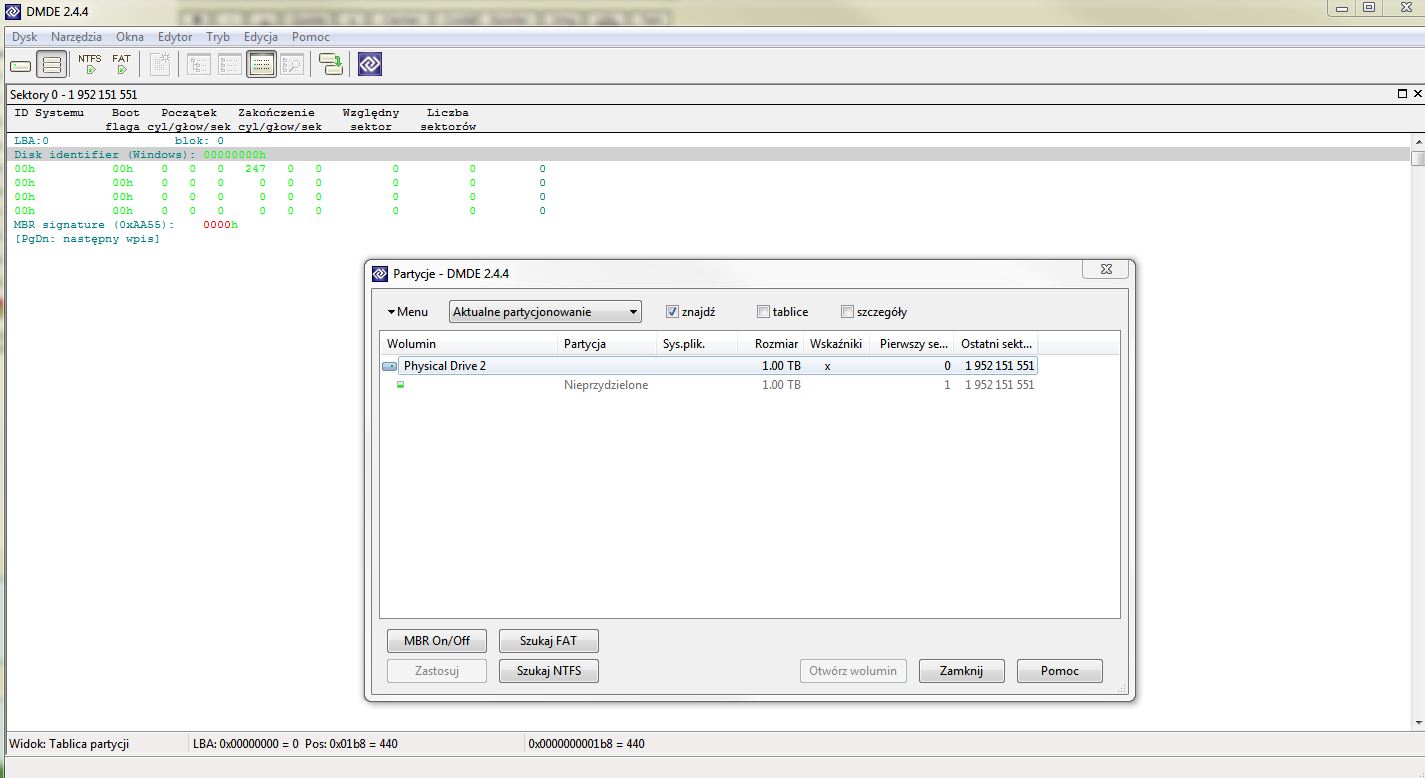Click the [PgDn: następny wpis] text
The height and width of the screenshot is (778, 1425).
87,239
